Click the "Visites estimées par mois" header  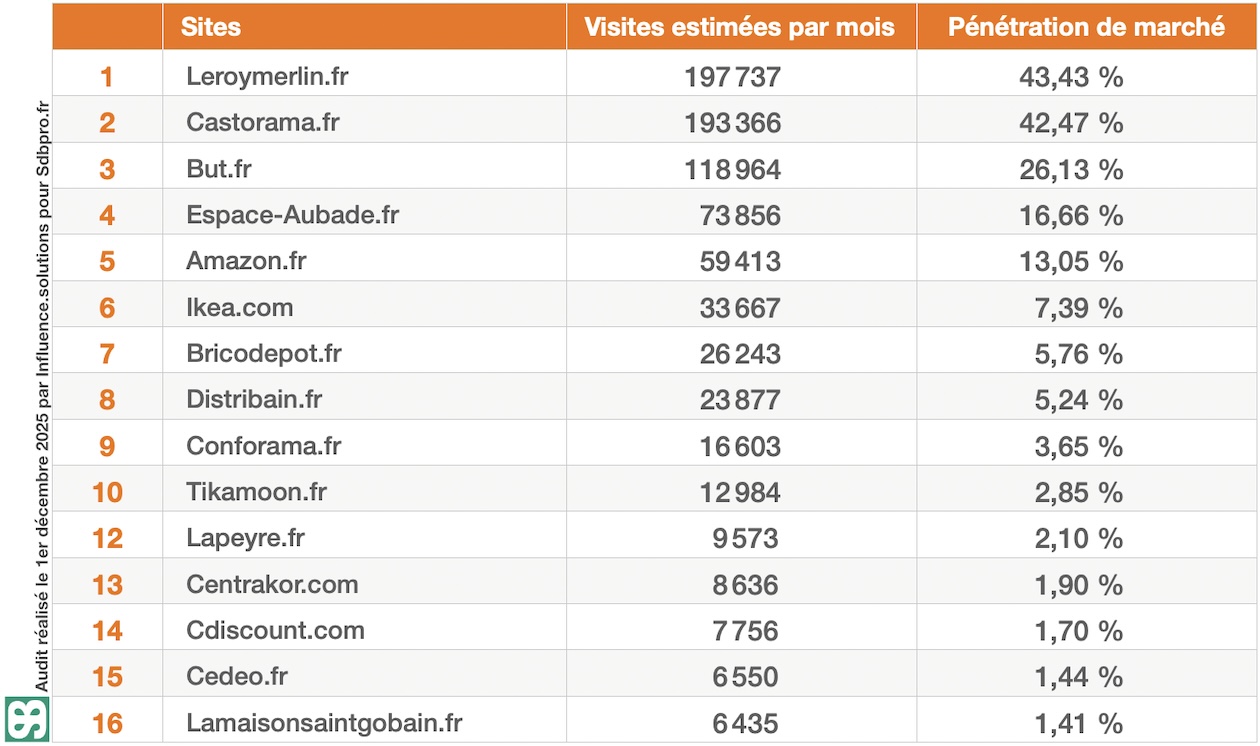739,27
